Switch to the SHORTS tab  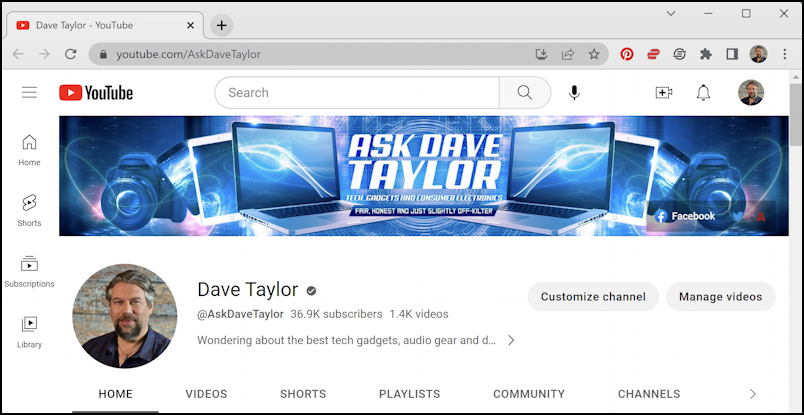303,394
